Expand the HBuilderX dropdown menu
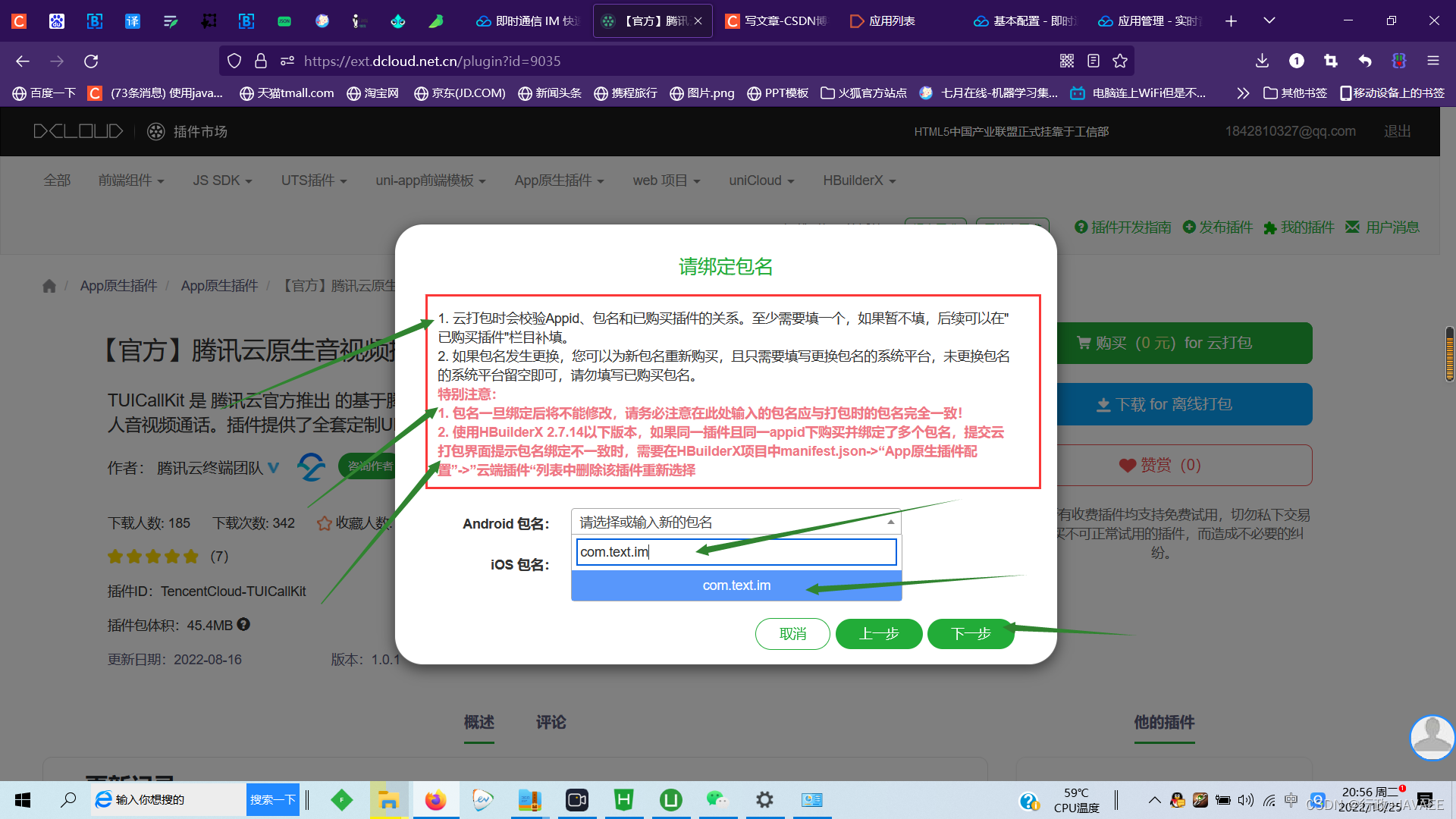Viewport: 1456px width, 819px height. tap(859, 180)
